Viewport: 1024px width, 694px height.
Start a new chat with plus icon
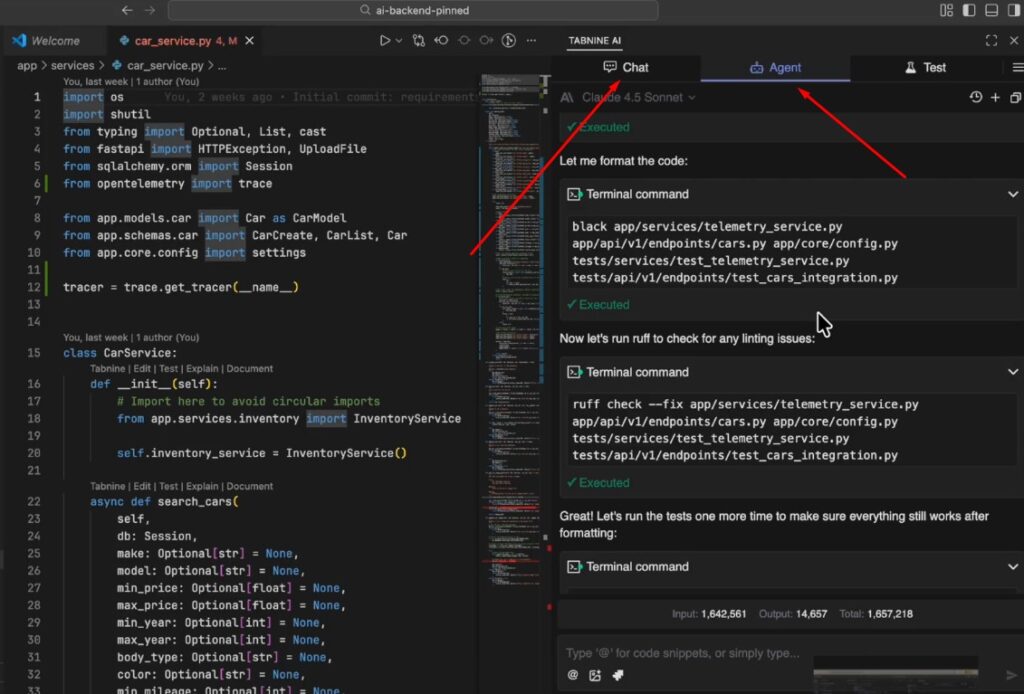[x=995, y=97]
